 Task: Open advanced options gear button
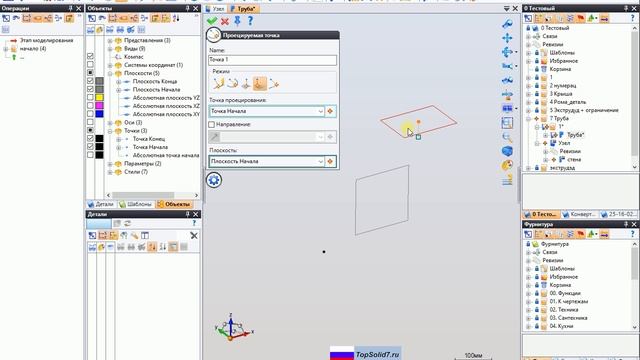(x=214, y=180)
